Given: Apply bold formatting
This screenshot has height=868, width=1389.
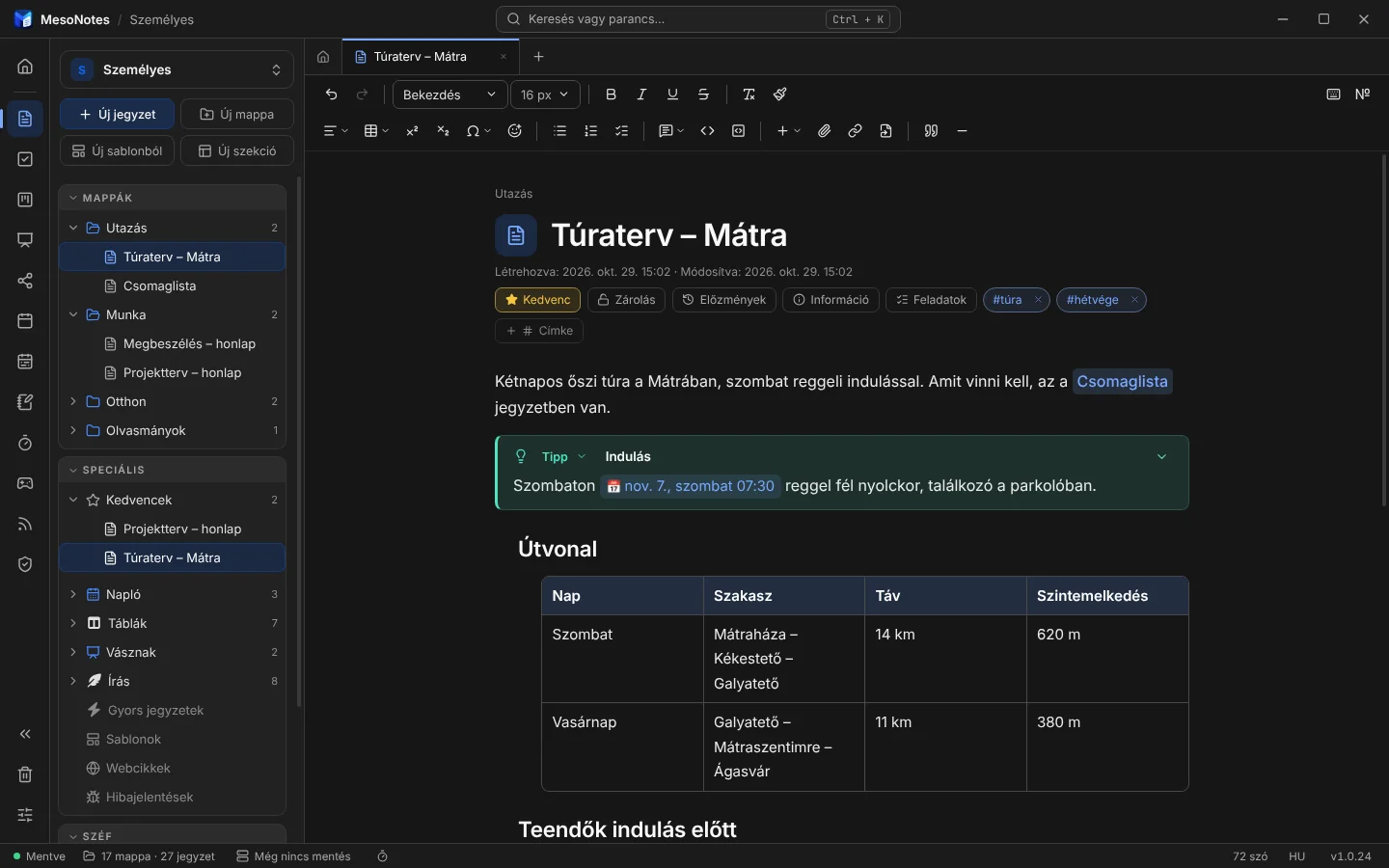Looking at the screenshot, I should (611, 95).
